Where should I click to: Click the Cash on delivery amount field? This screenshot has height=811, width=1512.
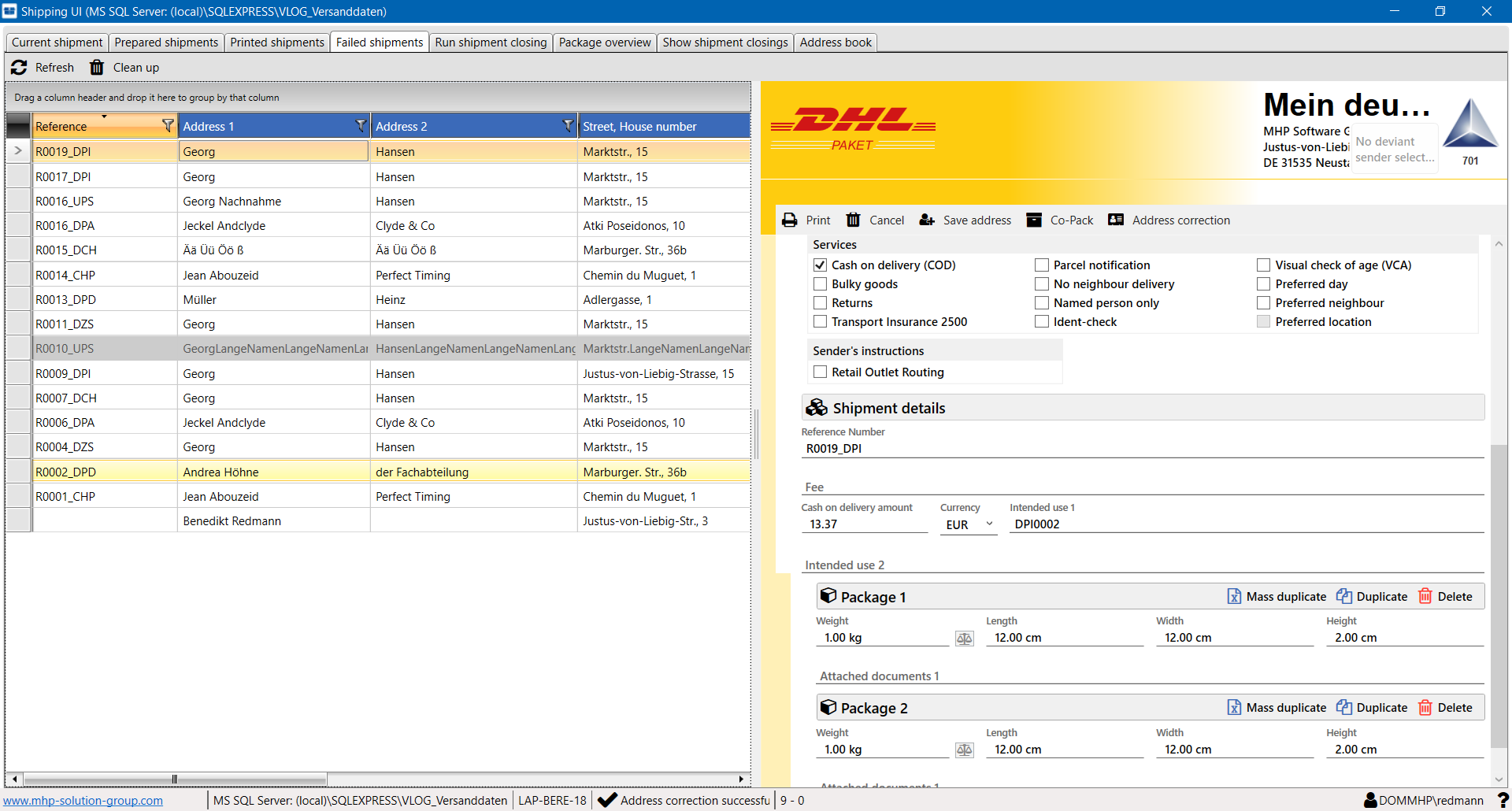tap(863, 524)
